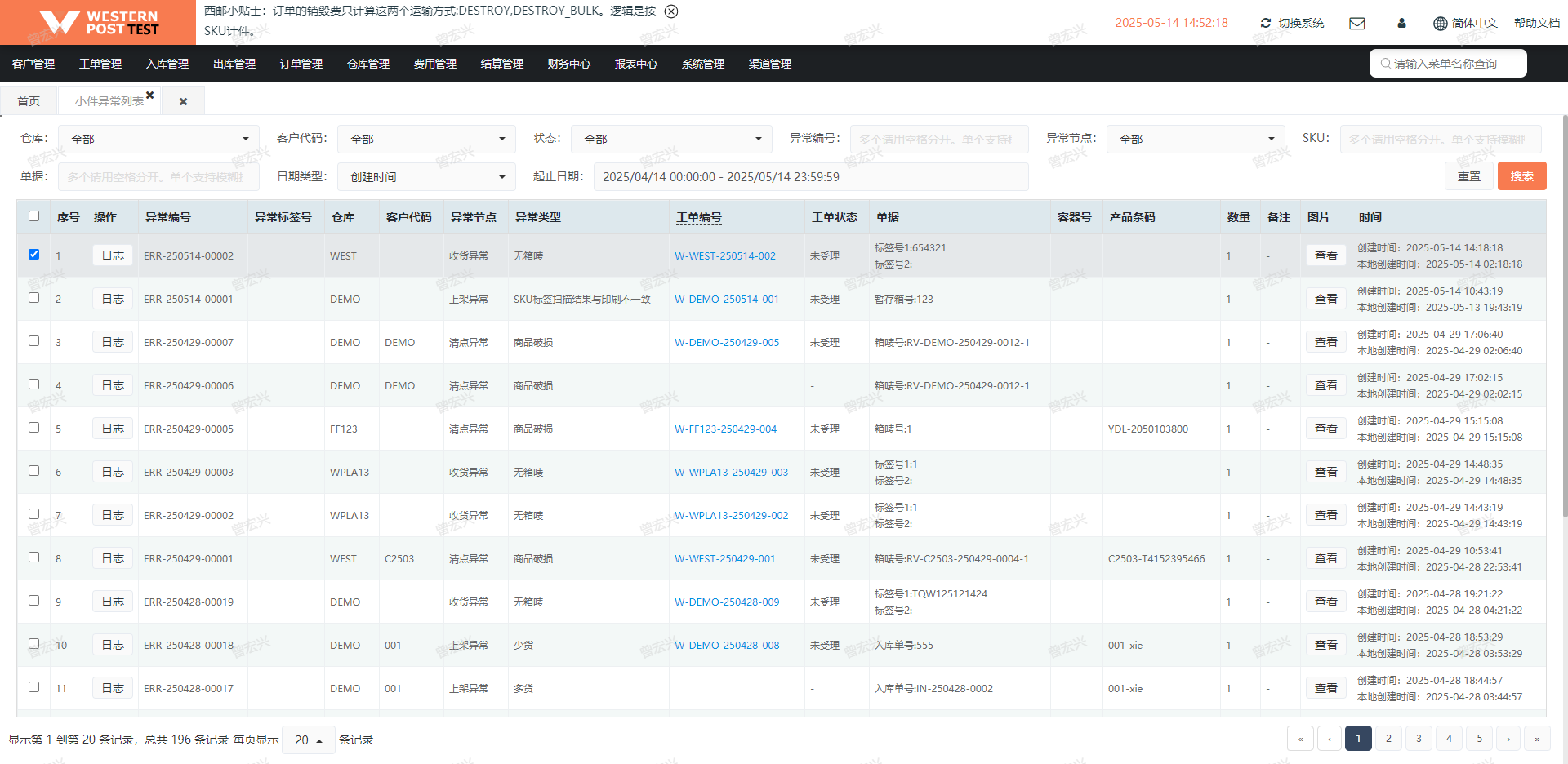Open the 财务中心 menu

[569, 64]
